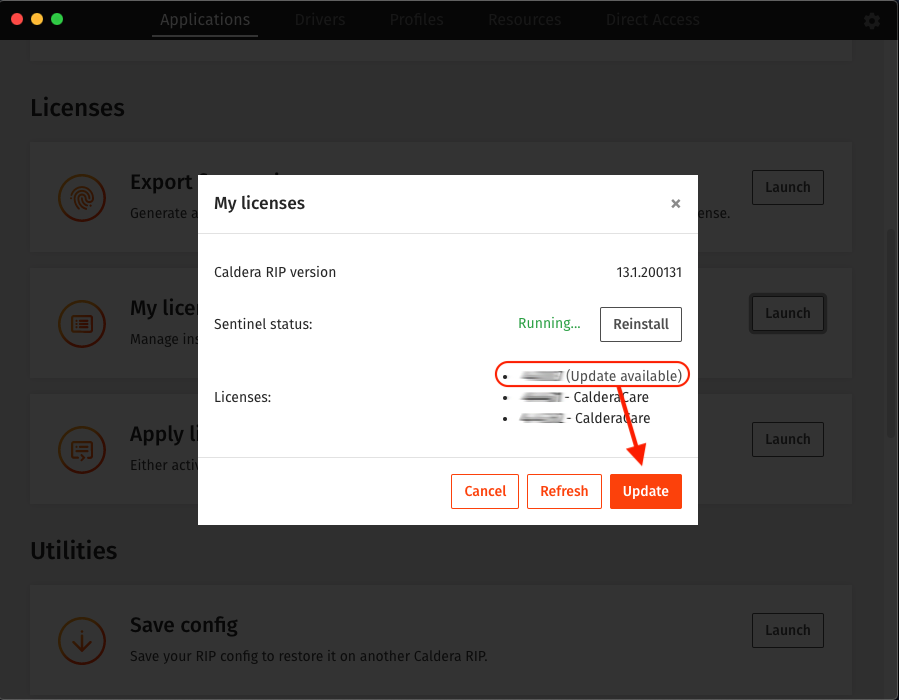Click the green fullscreen window button
This screenshot has width=899, height=700.
click(57, 19)
